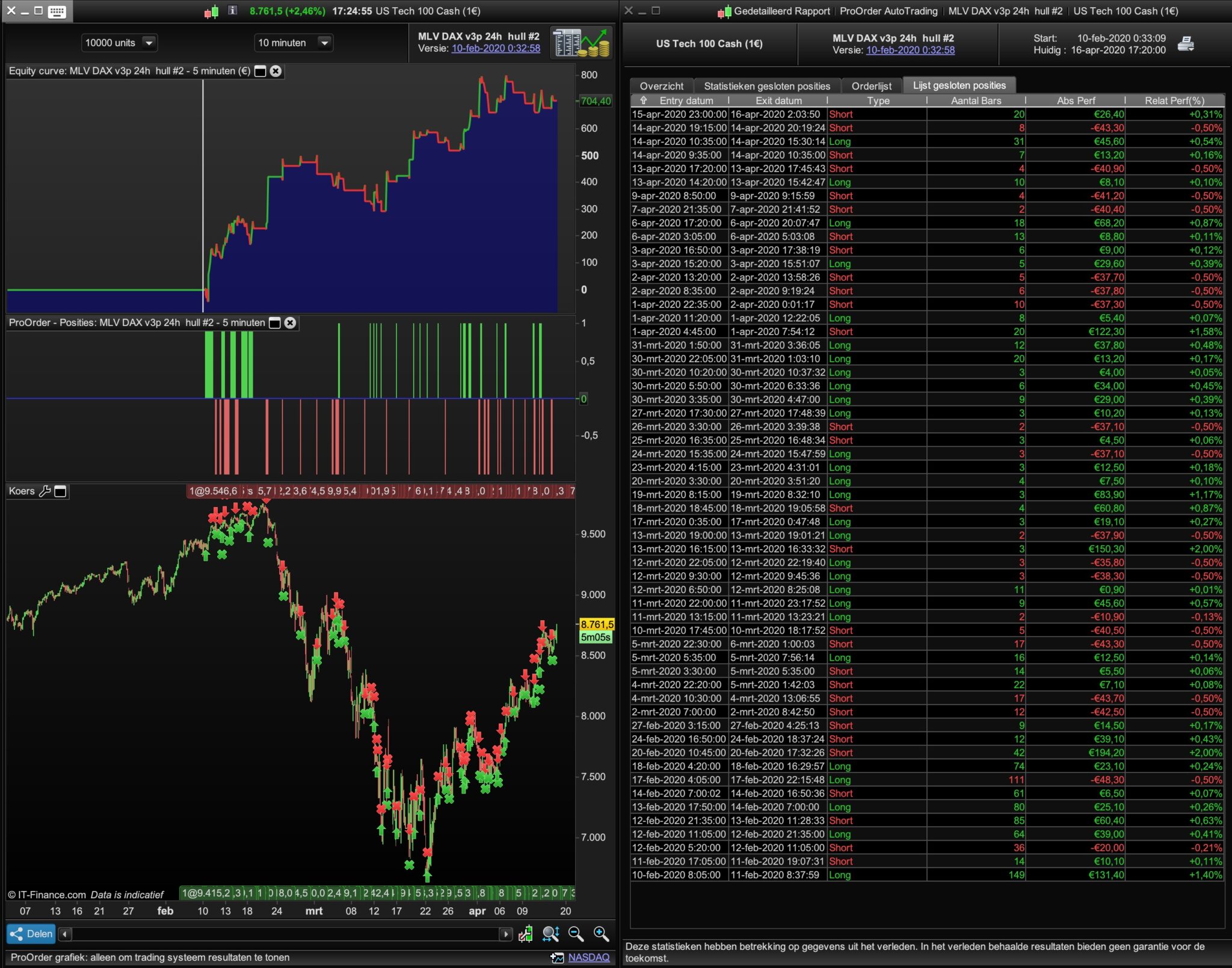Close the ProOrder Posities panel
The width and height of the screenshot is (1232, 968).
click(290, 323)
